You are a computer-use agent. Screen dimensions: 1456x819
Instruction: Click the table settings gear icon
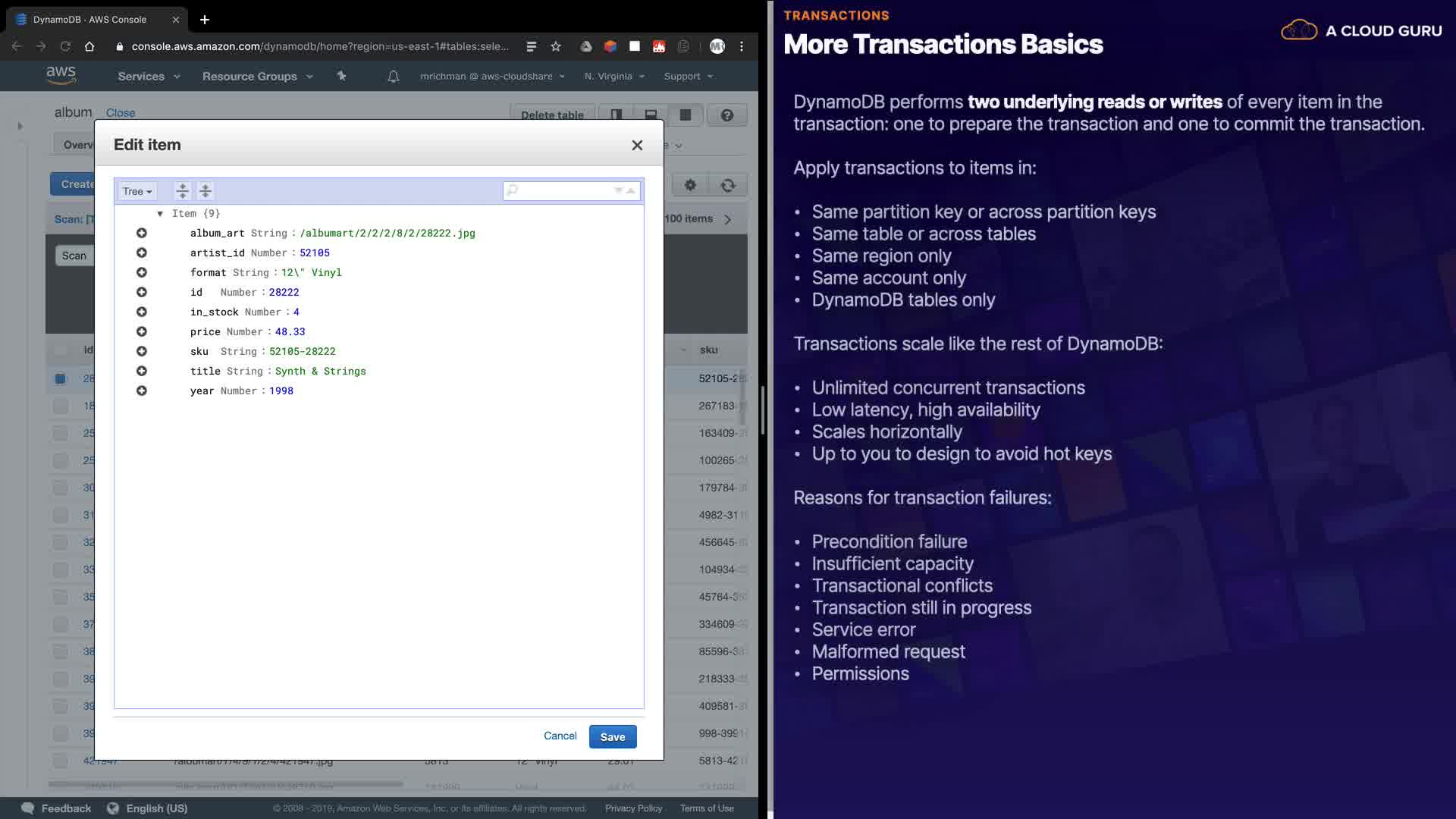tap(690, 185)
